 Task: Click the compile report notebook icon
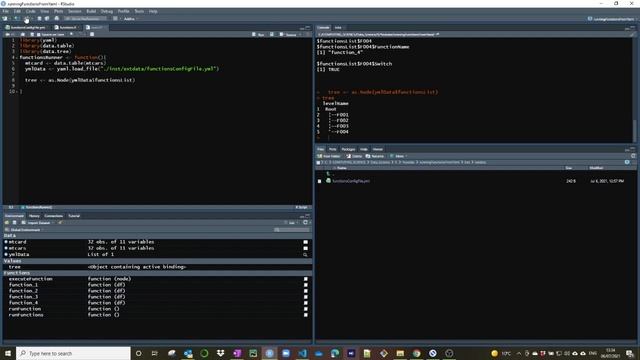(92, 35)
